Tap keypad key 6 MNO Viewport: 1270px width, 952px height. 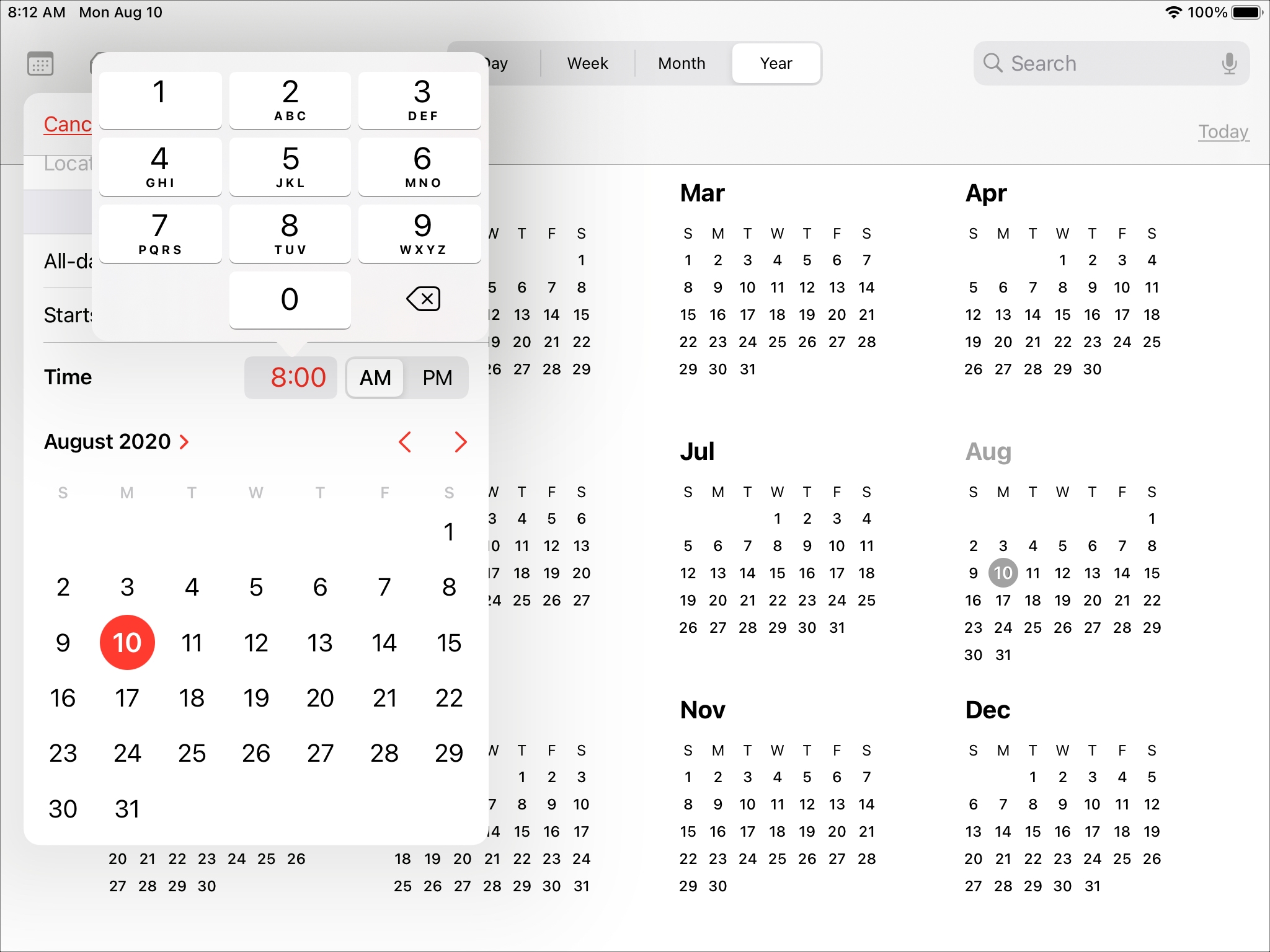pyautogui.click(x=420, y=167)
